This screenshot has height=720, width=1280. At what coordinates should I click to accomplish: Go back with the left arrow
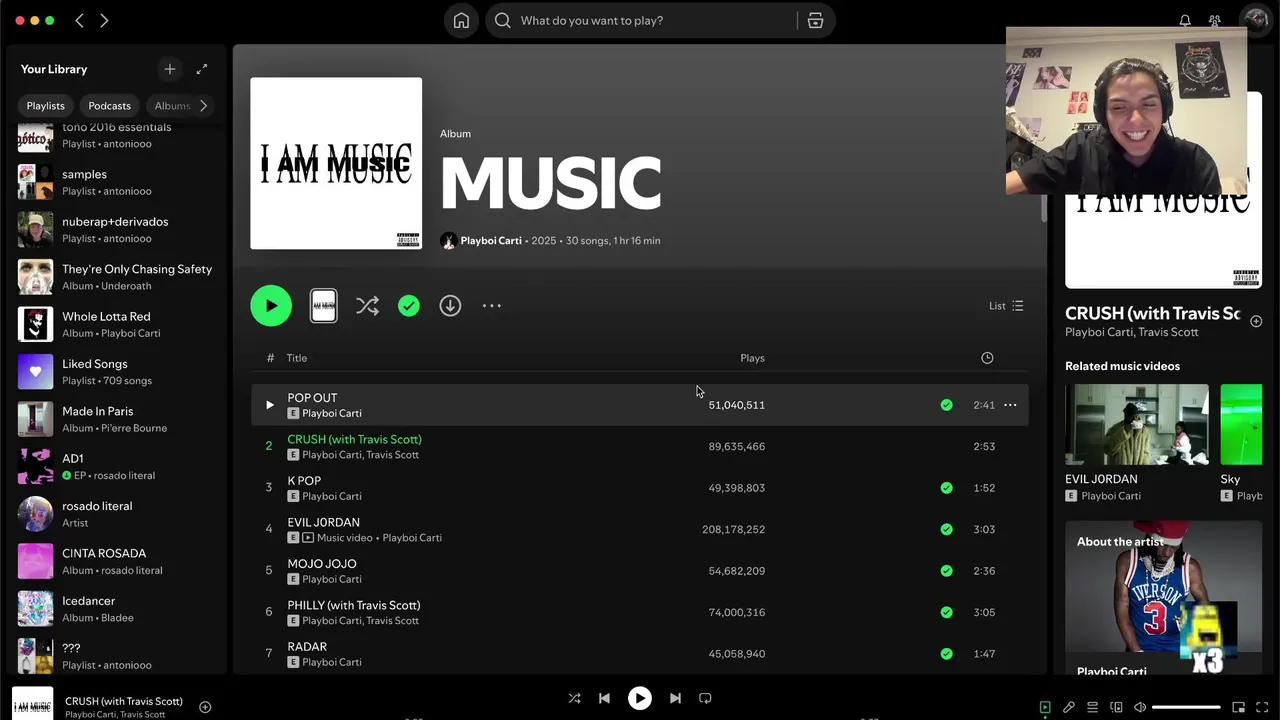80,20
